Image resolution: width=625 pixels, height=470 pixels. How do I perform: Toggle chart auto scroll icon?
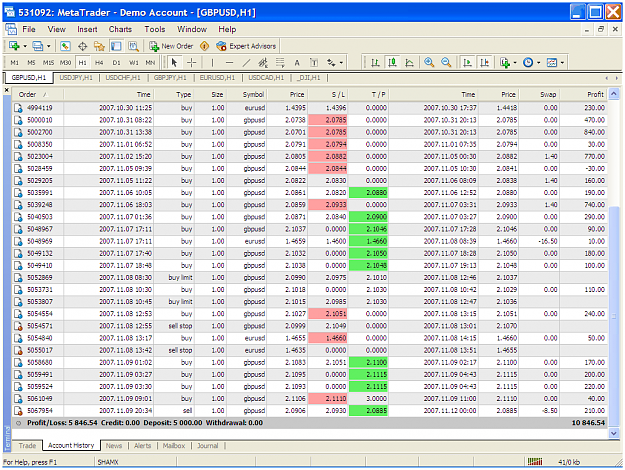click(x=468, y=63)
